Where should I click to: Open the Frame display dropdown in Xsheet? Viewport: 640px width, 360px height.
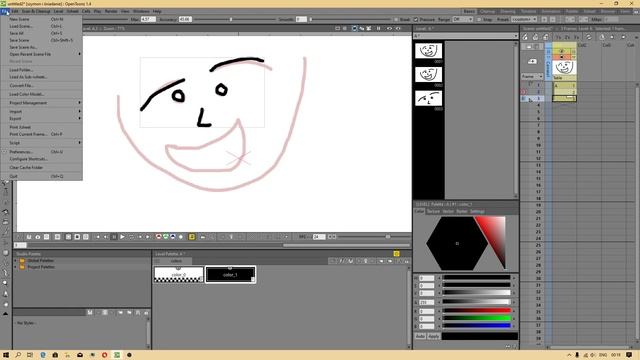[x=532, y=77]
